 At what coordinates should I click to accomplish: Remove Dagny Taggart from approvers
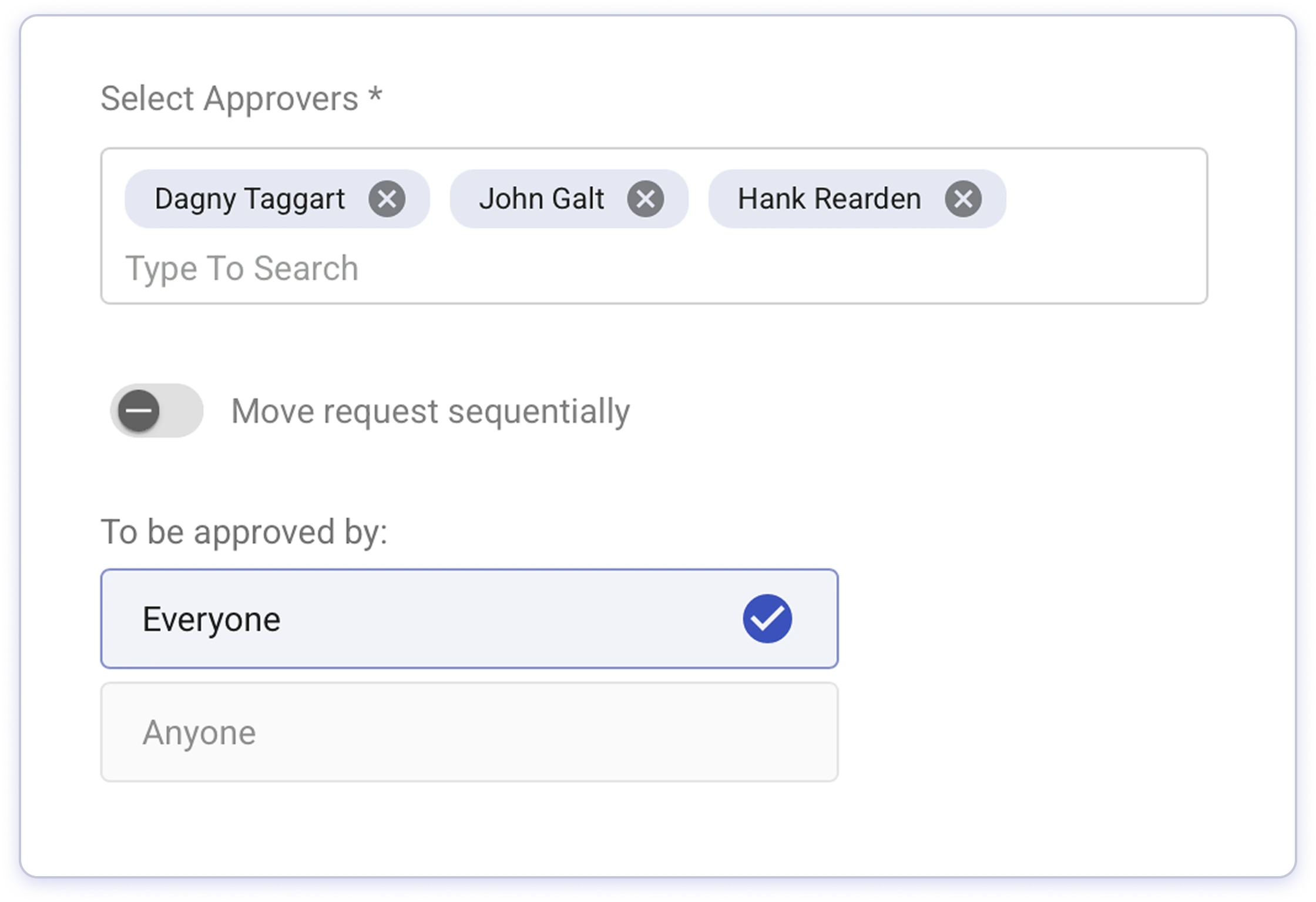coord(387,199)
